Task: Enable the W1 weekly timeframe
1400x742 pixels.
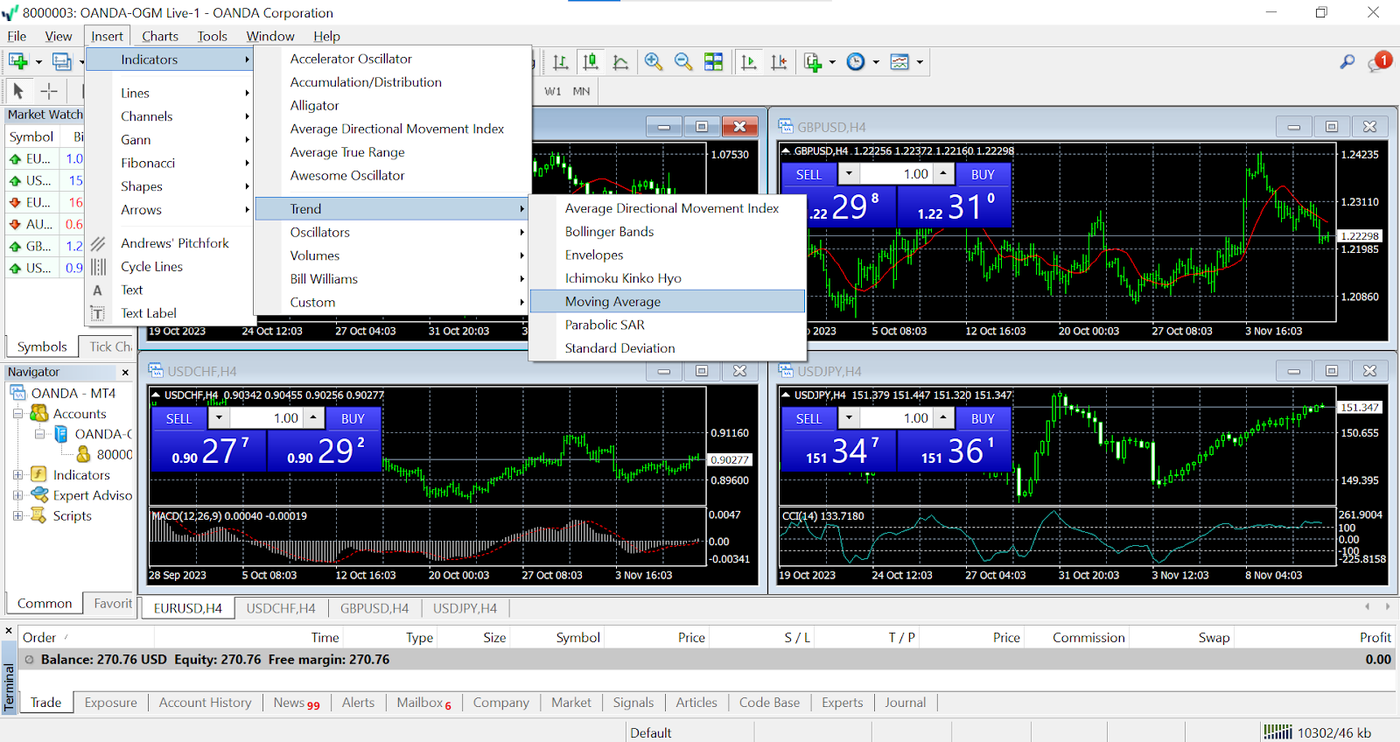Action: (x=551, y=91)
